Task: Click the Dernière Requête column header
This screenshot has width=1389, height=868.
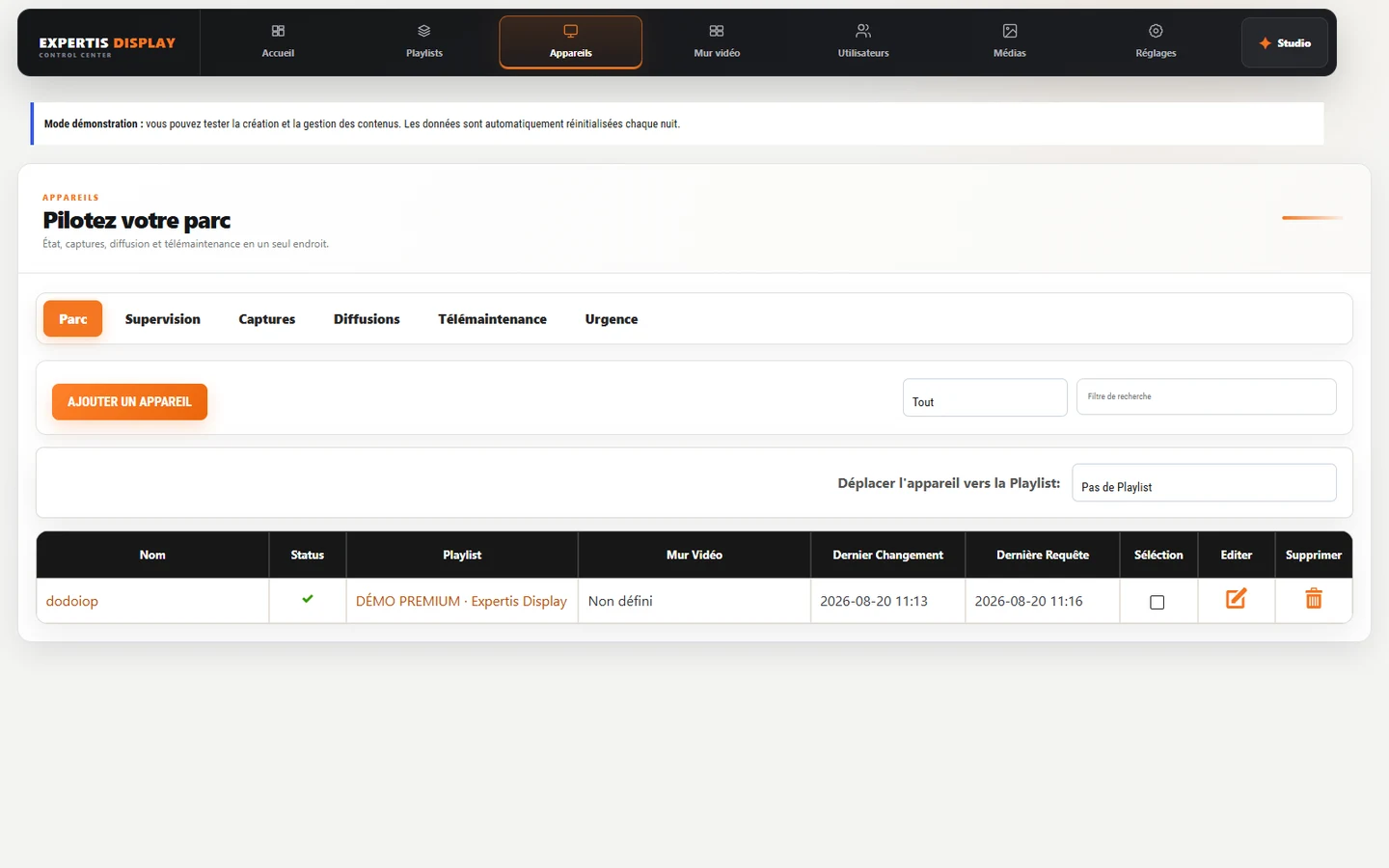Action: coord(1043,555)
